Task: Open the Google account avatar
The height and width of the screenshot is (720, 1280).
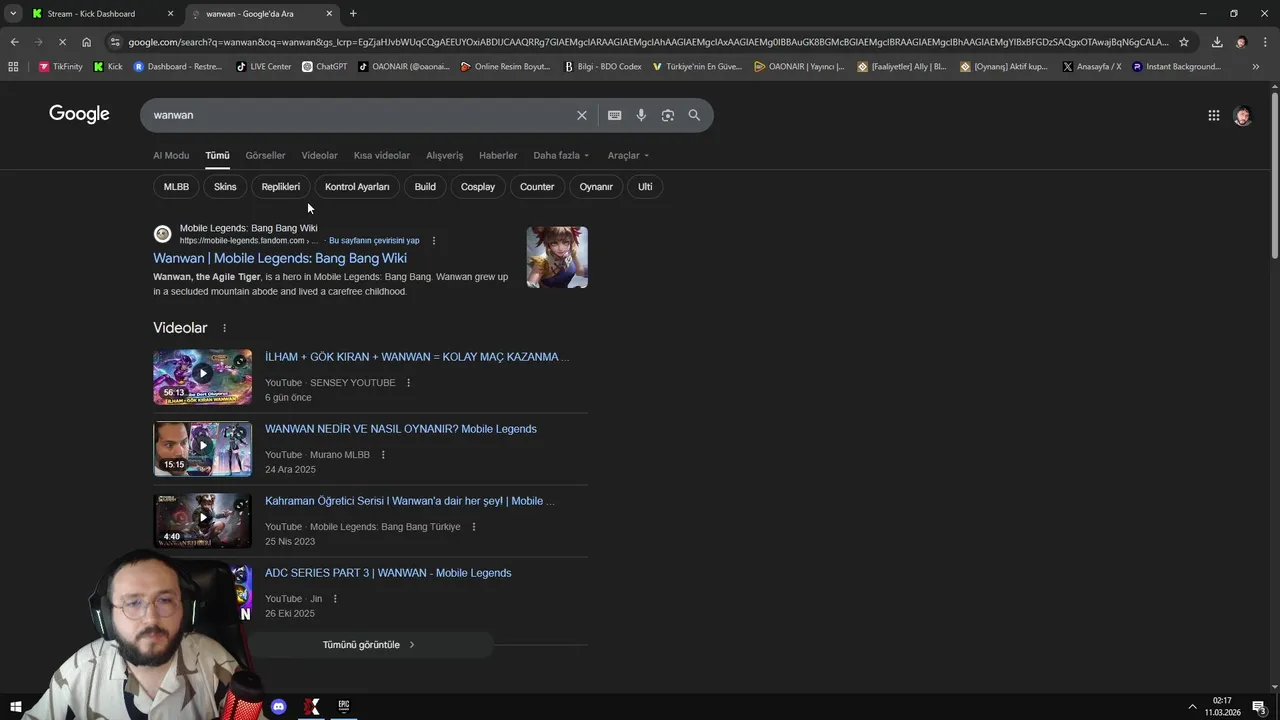Action: 1242,115
